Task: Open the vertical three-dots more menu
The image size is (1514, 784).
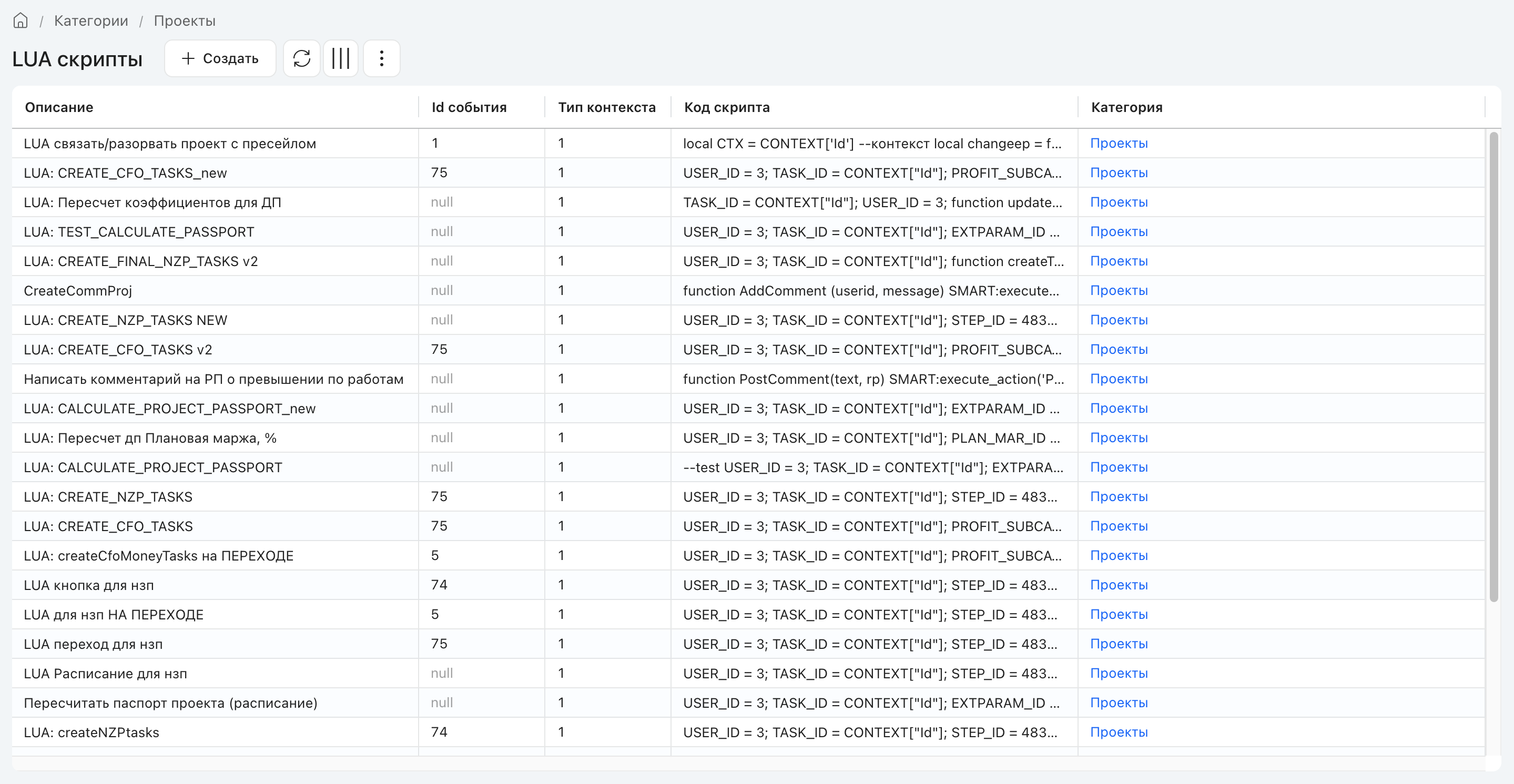Action: [x=381, y=58]
